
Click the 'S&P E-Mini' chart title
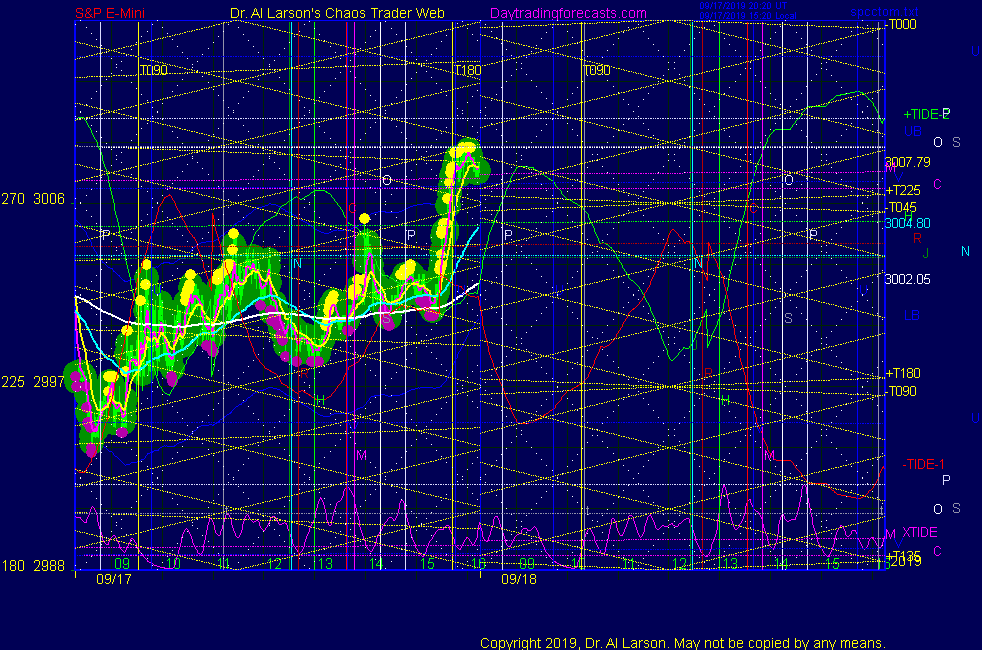tap(110, 13)
